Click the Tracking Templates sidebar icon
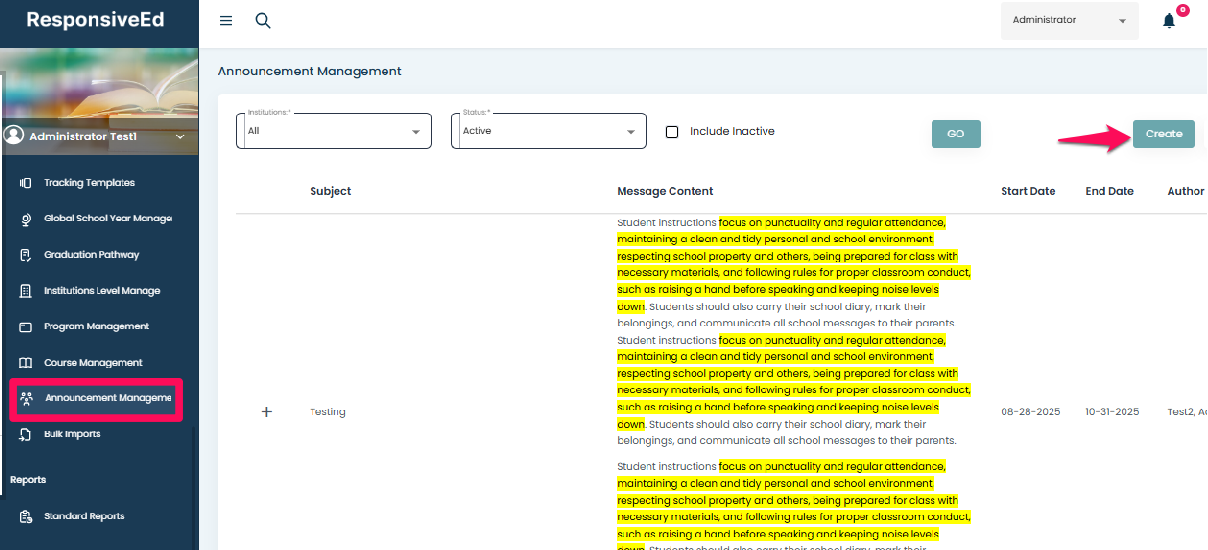This screenshot has height=550, width=1208. 26,183
